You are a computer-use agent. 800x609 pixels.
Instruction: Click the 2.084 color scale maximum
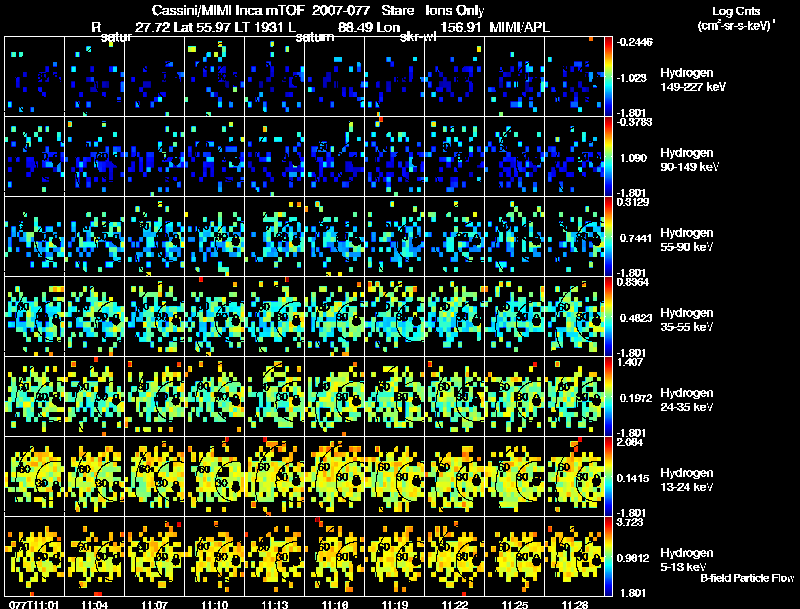(x=630, y=442)
